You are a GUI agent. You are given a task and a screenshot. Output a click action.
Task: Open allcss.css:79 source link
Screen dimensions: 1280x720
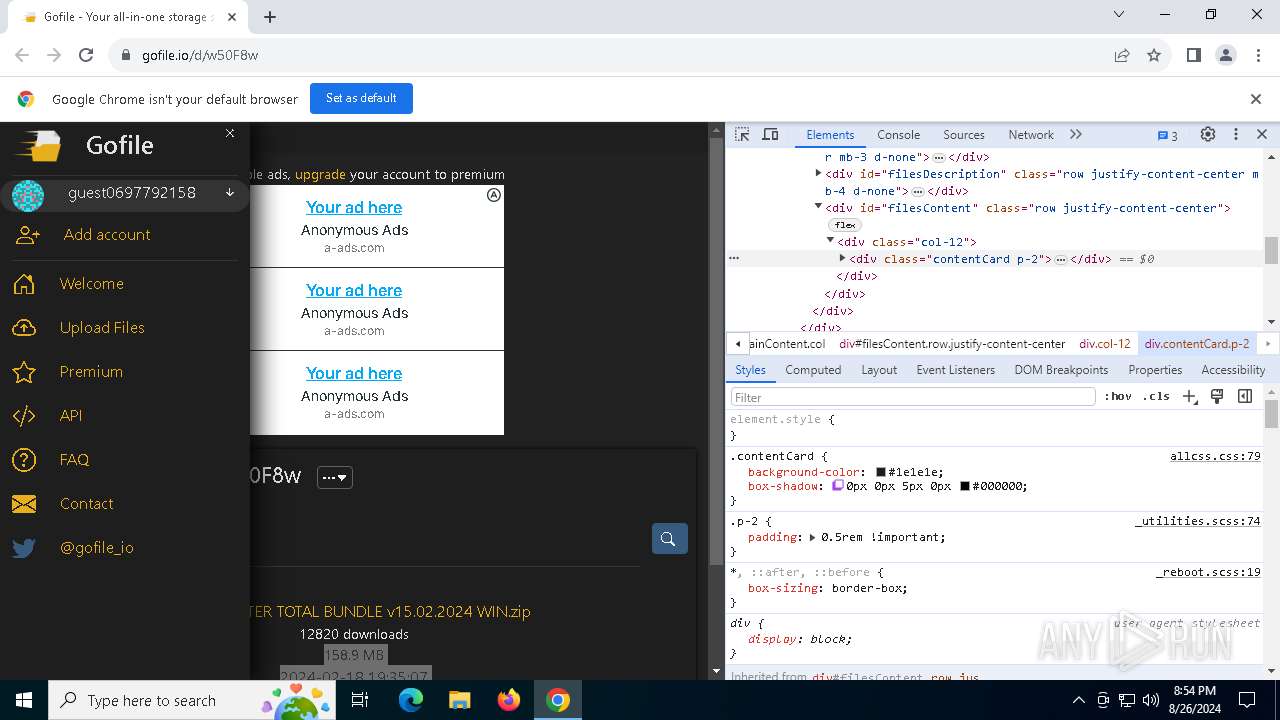point(1215,456)
